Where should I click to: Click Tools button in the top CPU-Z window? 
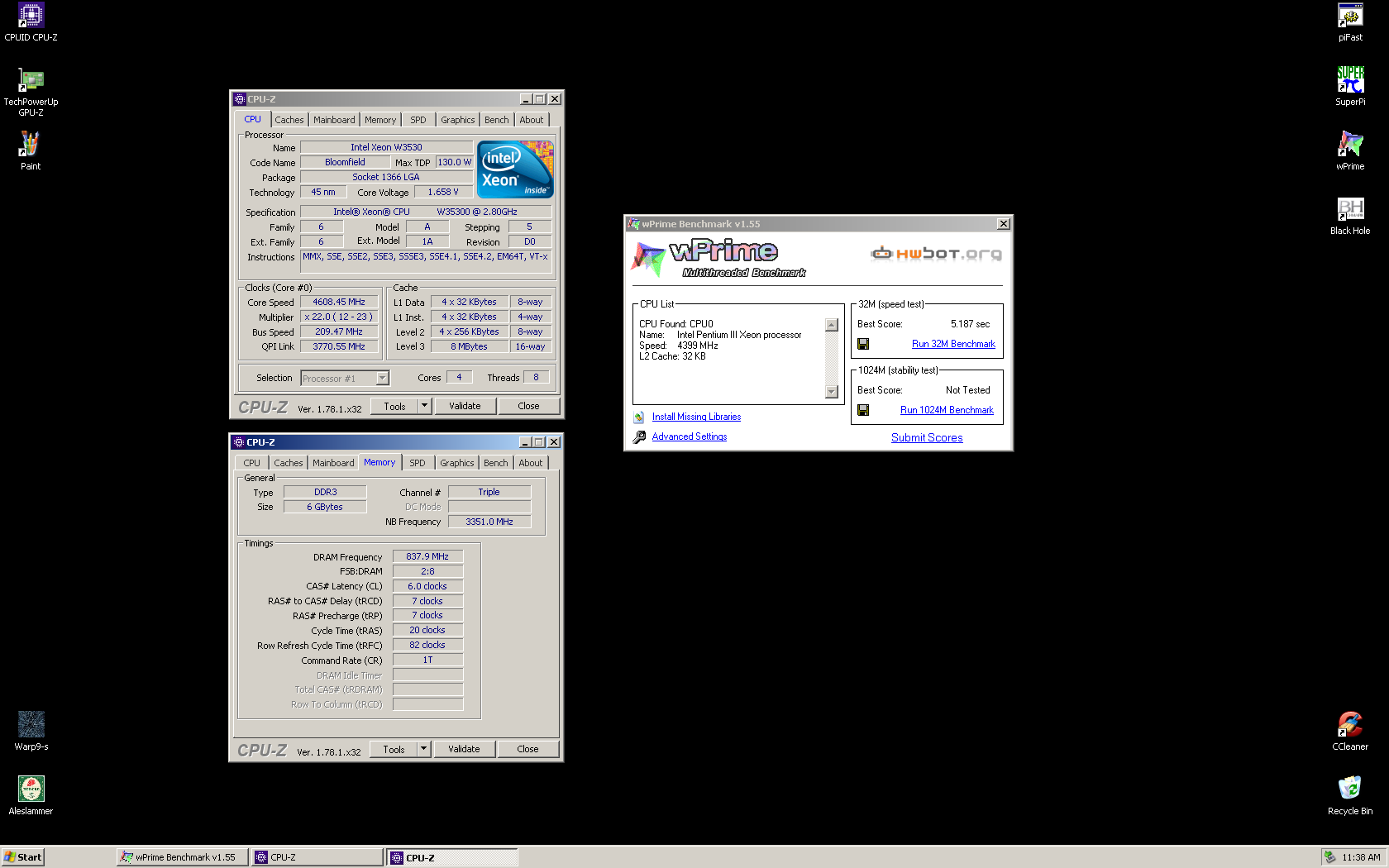point(394,406)
